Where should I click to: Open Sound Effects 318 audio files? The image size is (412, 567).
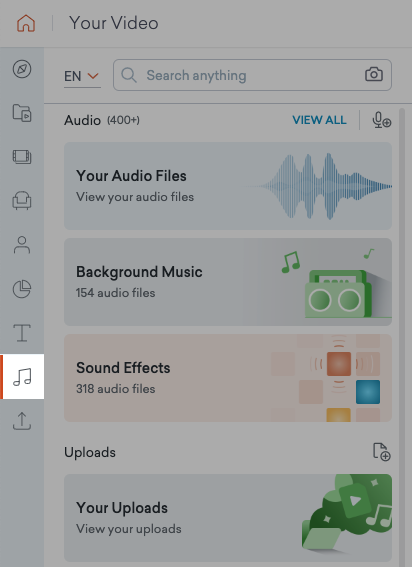228,378
